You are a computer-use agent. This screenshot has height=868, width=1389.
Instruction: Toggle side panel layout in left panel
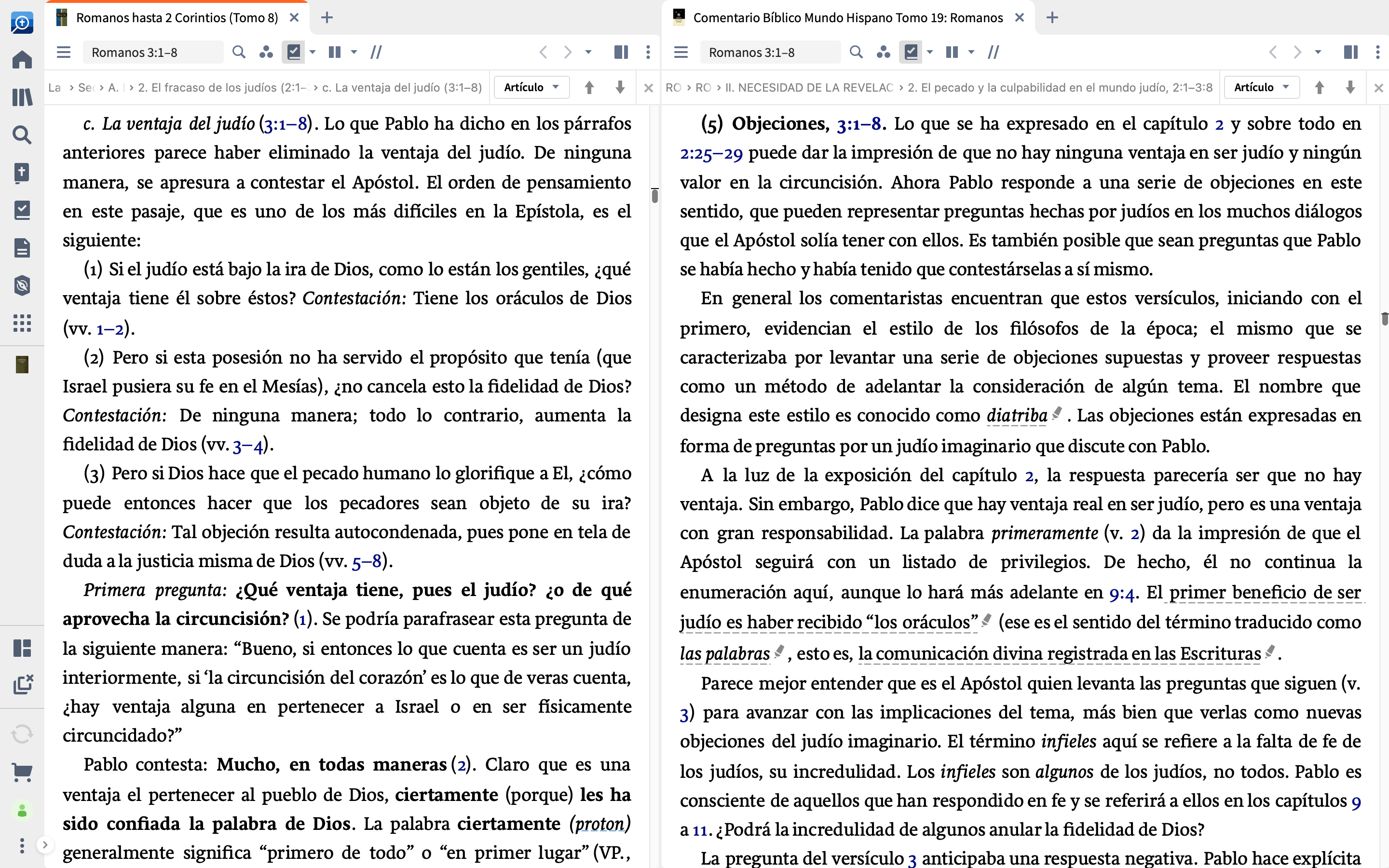[621, 52]
